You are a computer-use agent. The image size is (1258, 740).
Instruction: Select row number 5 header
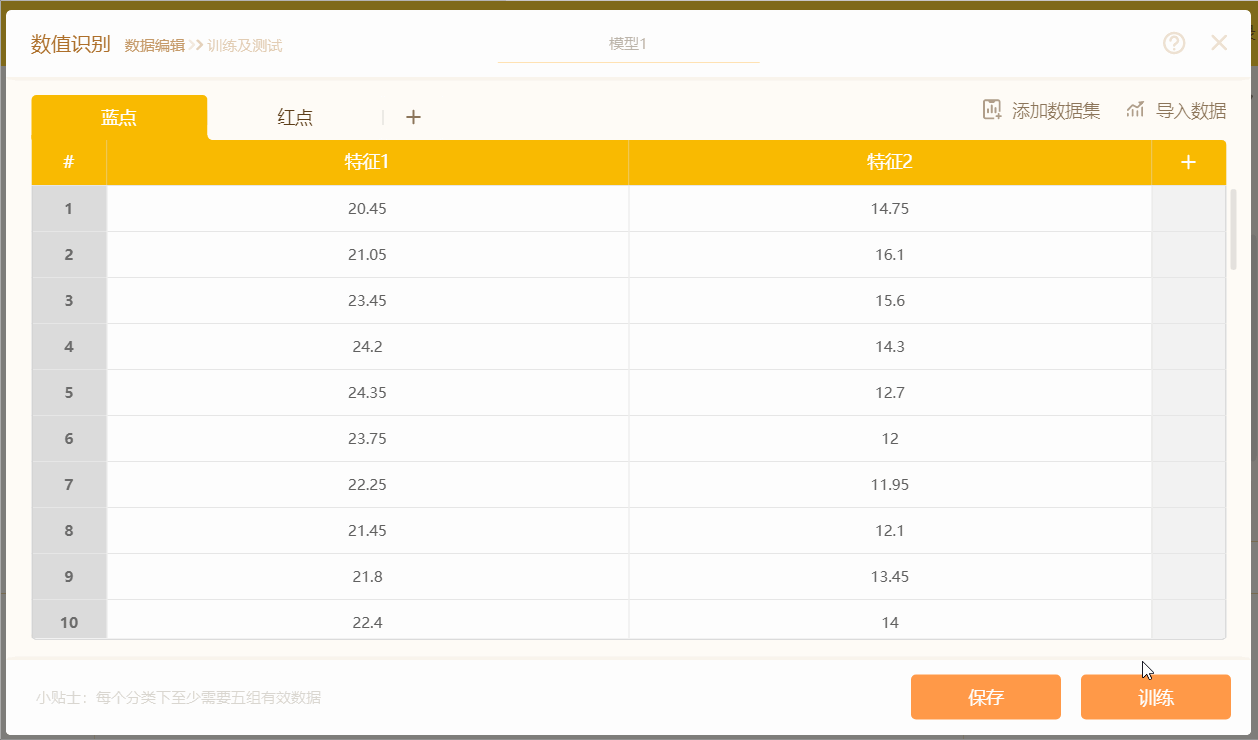[69, 392]
